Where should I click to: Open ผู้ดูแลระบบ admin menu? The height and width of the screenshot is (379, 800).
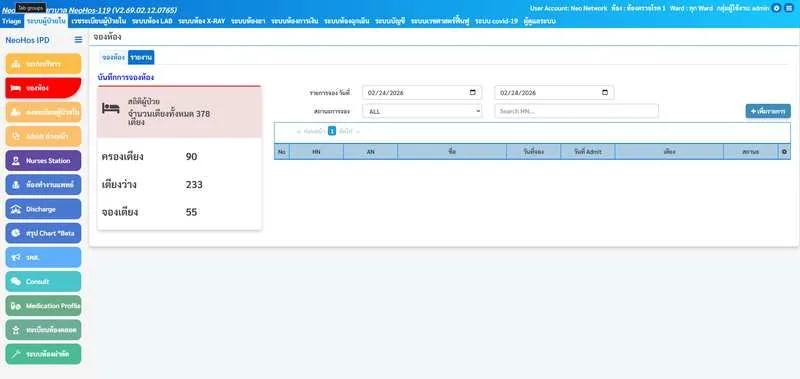tap(539, 21)
